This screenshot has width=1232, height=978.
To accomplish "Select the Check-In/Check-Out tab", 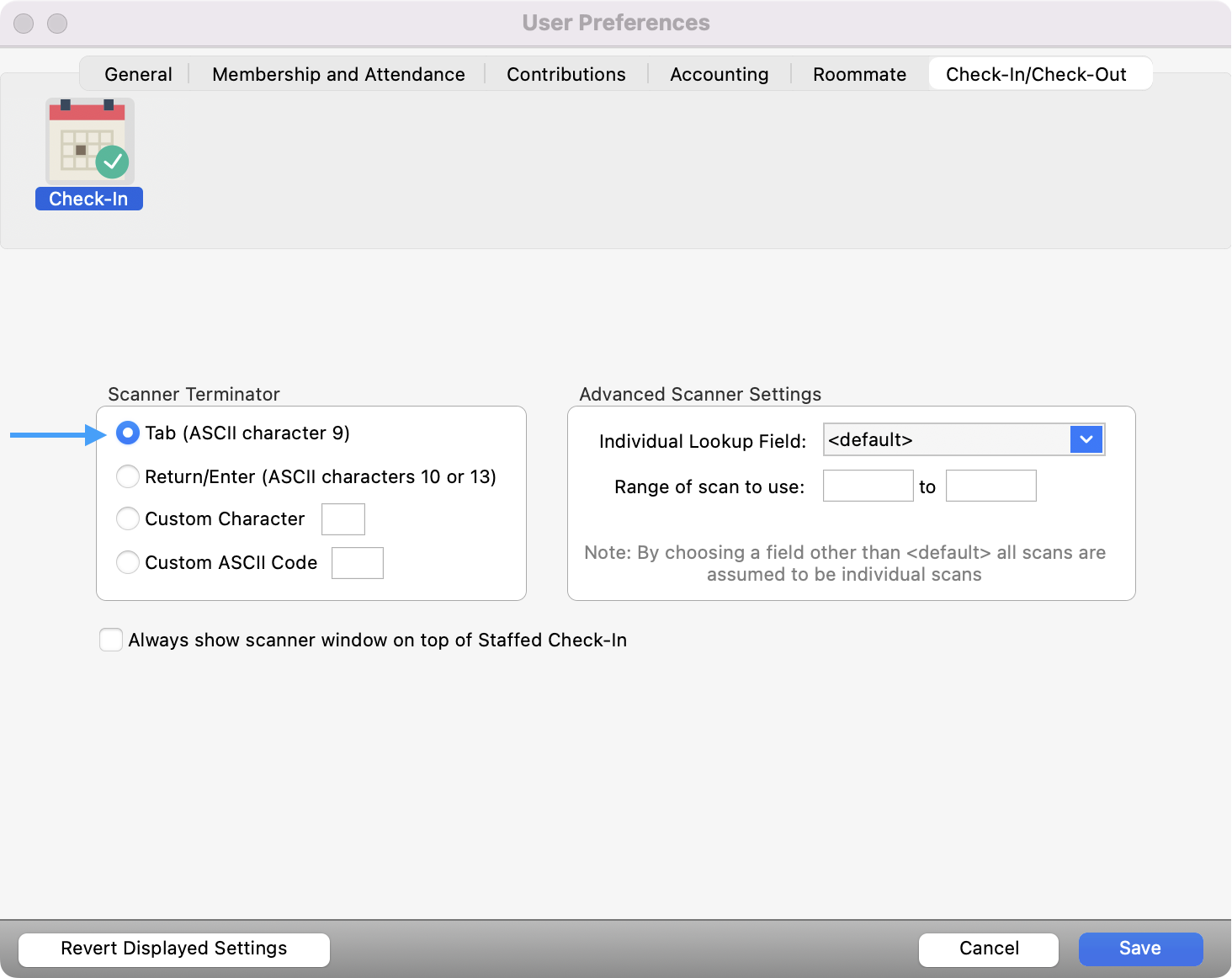I will pos(1040,74).
